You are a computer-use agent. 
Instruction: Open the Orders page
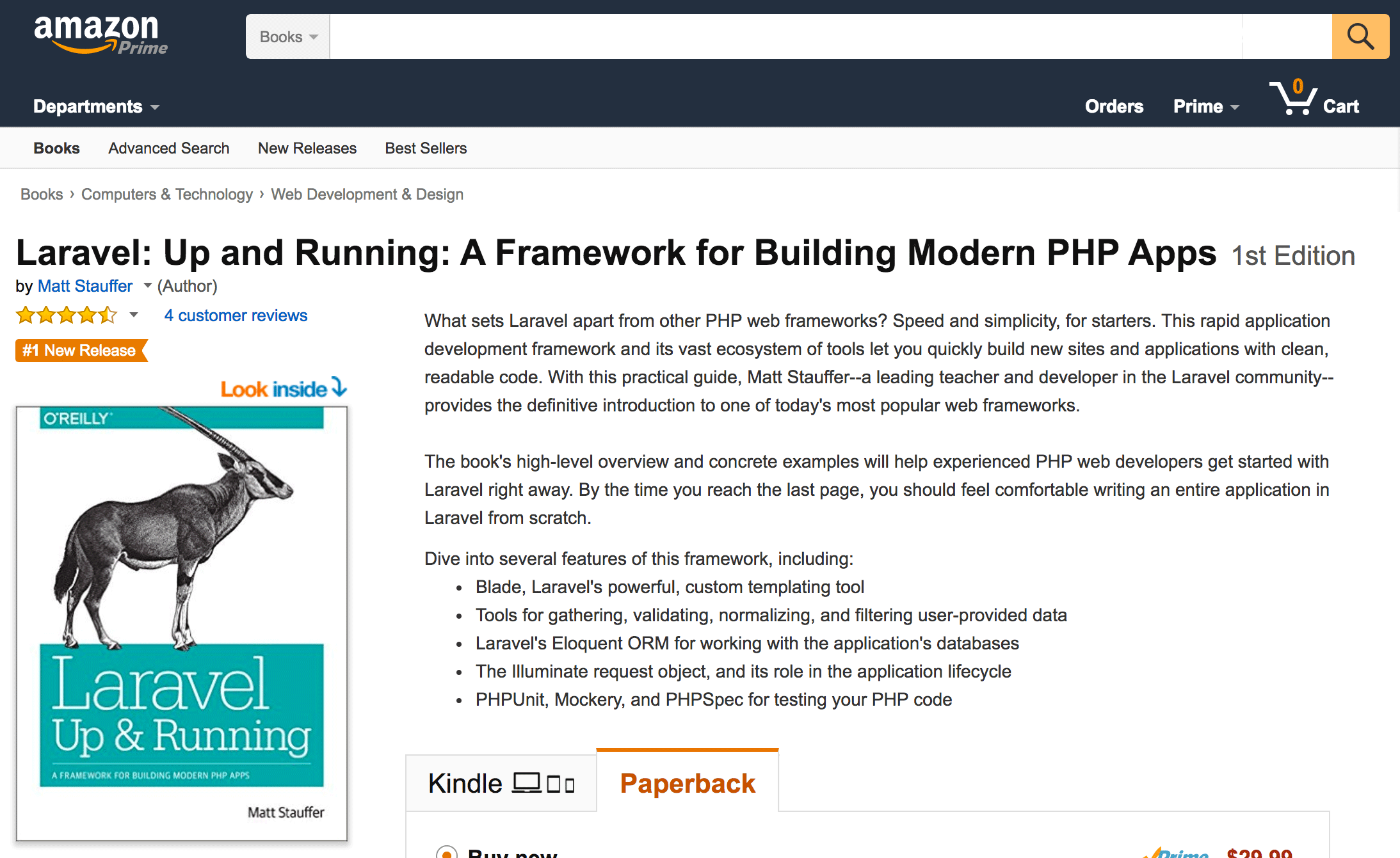(x=1114, y=106)
